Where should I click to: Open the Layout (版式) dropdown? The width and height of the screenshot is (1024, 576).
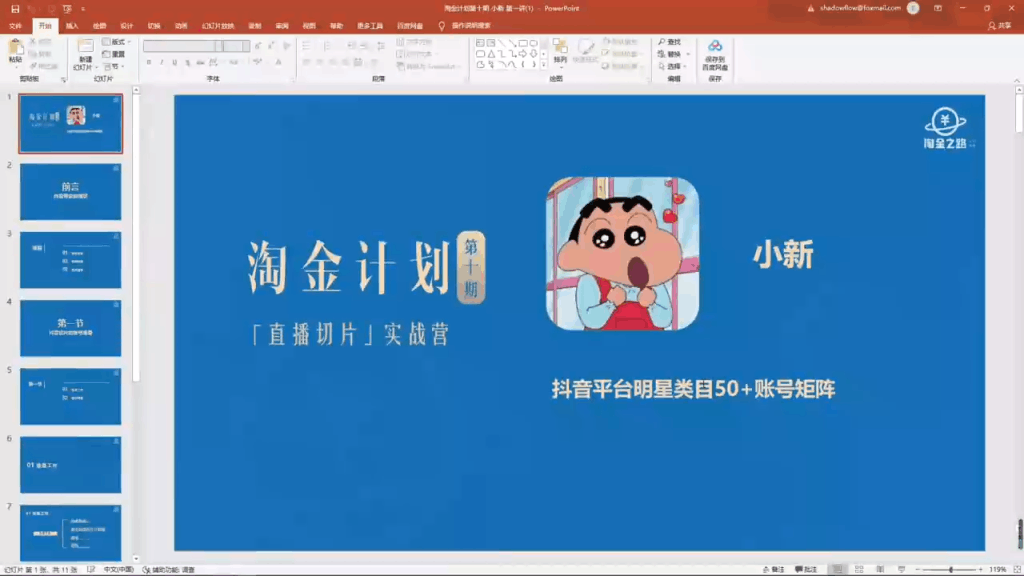point(116,42)
